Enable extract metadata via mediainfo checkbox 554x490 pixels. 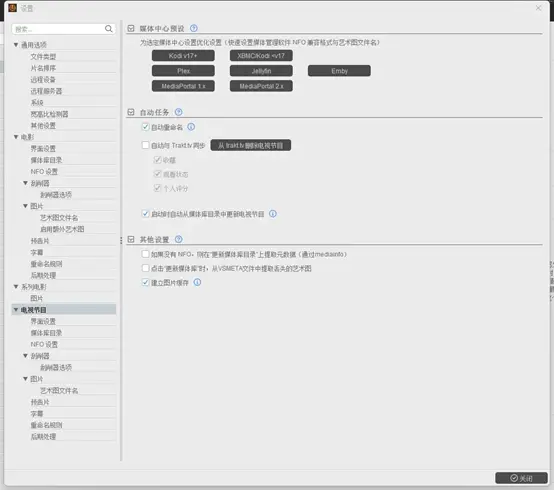click(x=145, y=254)
